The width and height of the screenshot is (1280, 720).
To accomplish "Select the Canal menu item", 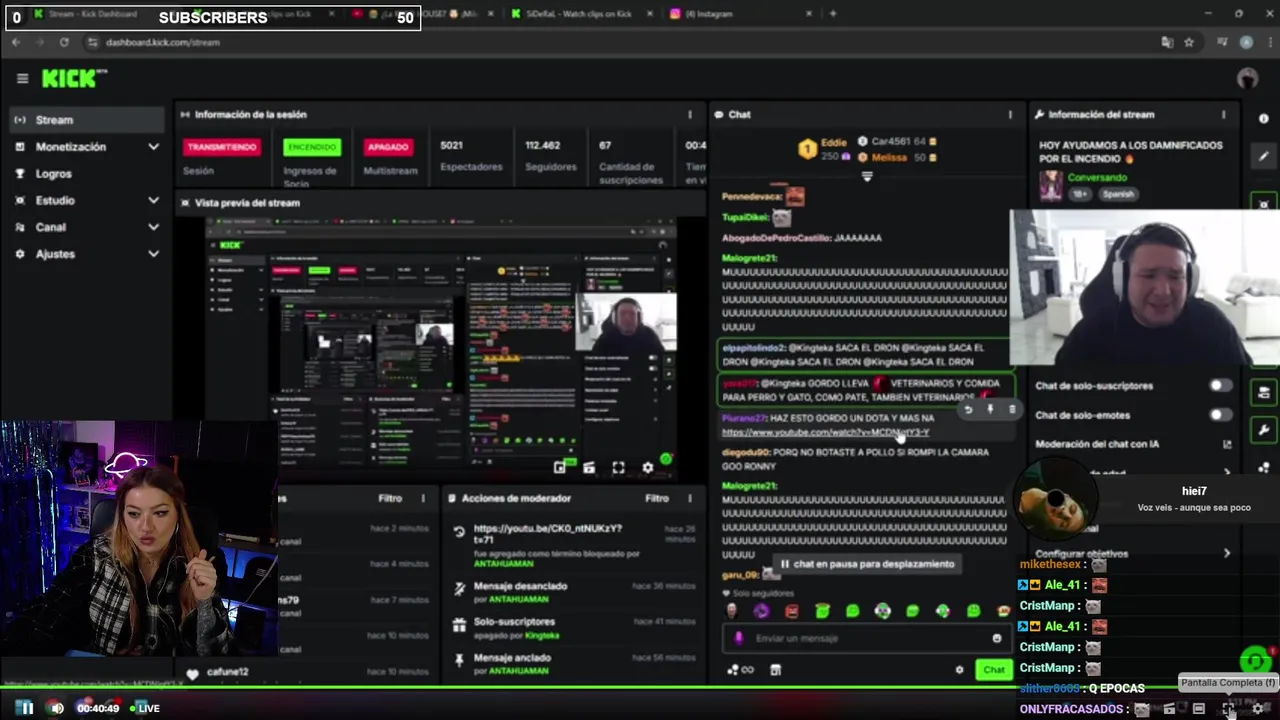I will click(x=50, y=227).
